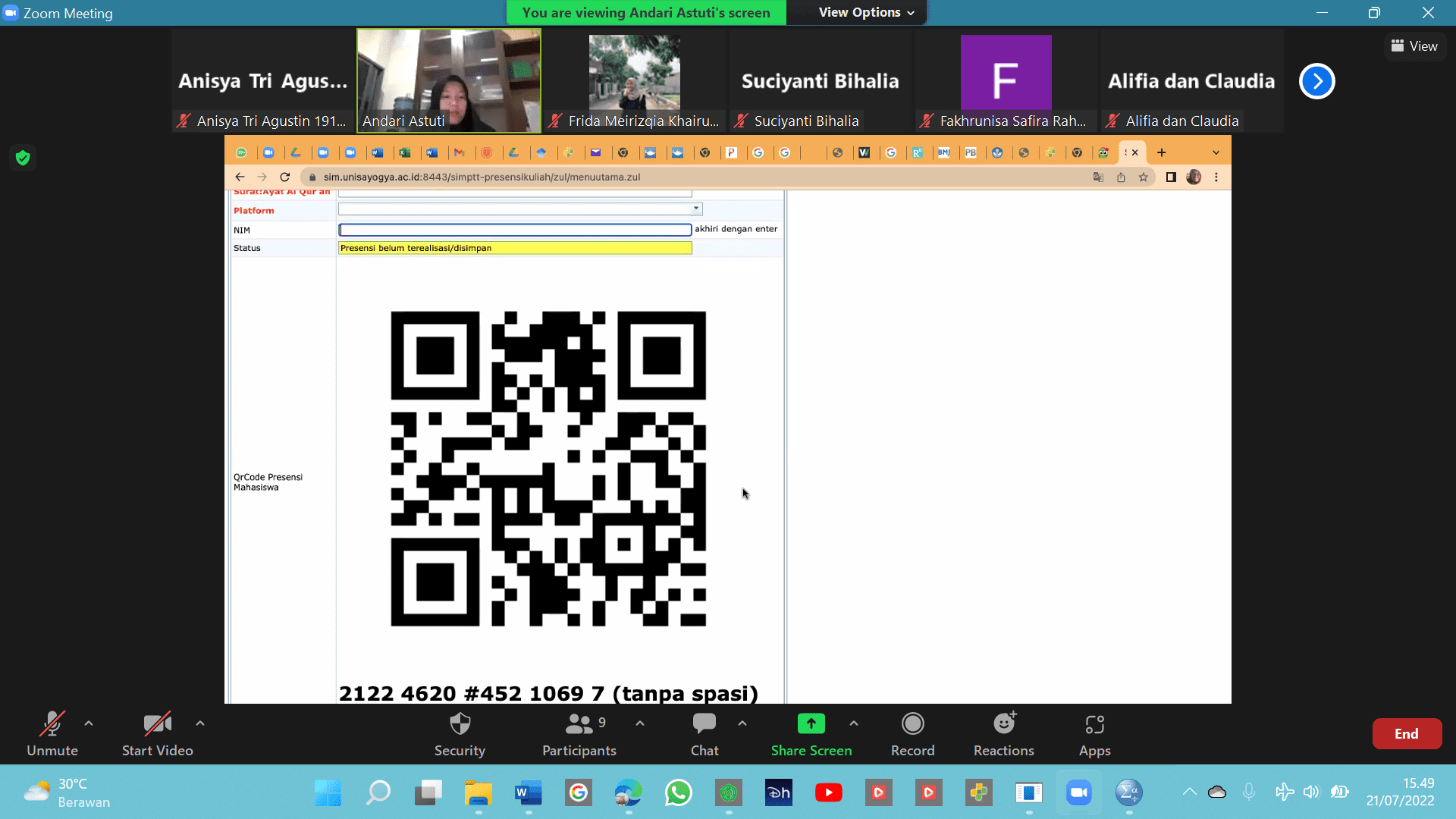
Task: Open Windows taskbar search
Action: pos(378,793)
